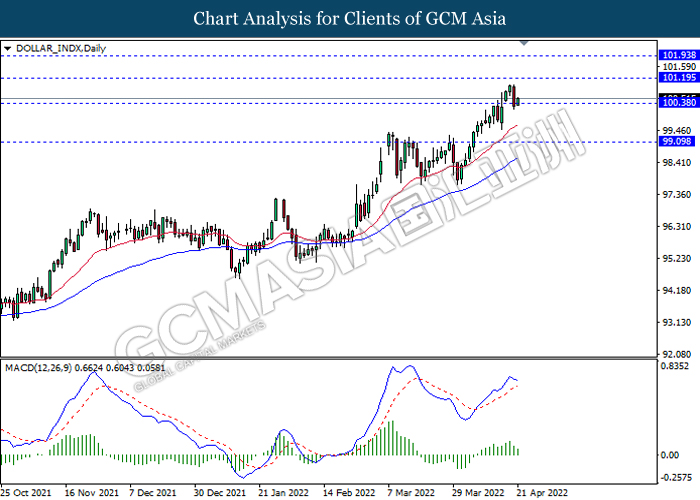Click the 0.8352 MACD scale value
This screenshot has width=700, height=500.
click(x=676, y=366)
